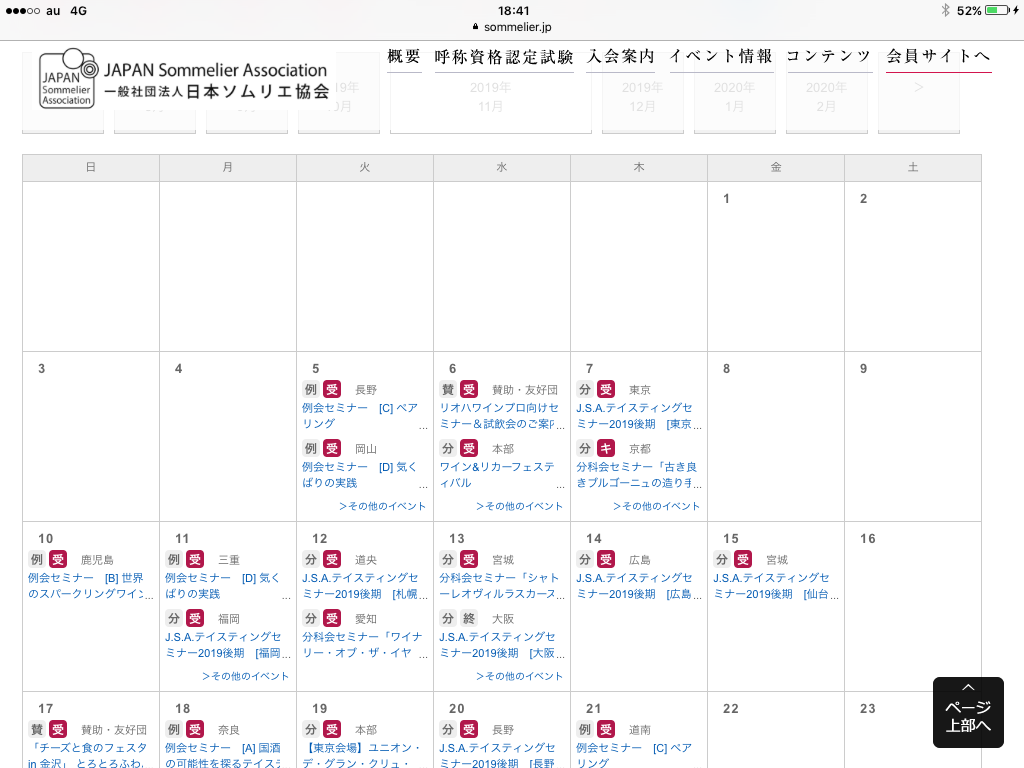Open the イベント情報 menu item
Screen dimensions: 1024x768
(721, 57)
